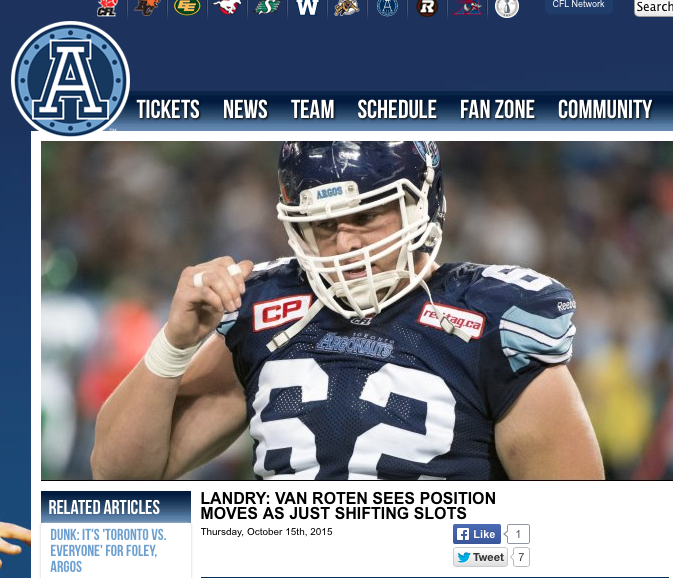Image resolution: width=673 pixels, height=578 pixels.
Task: Open the CFL league logo link
Action: [107, 8]
